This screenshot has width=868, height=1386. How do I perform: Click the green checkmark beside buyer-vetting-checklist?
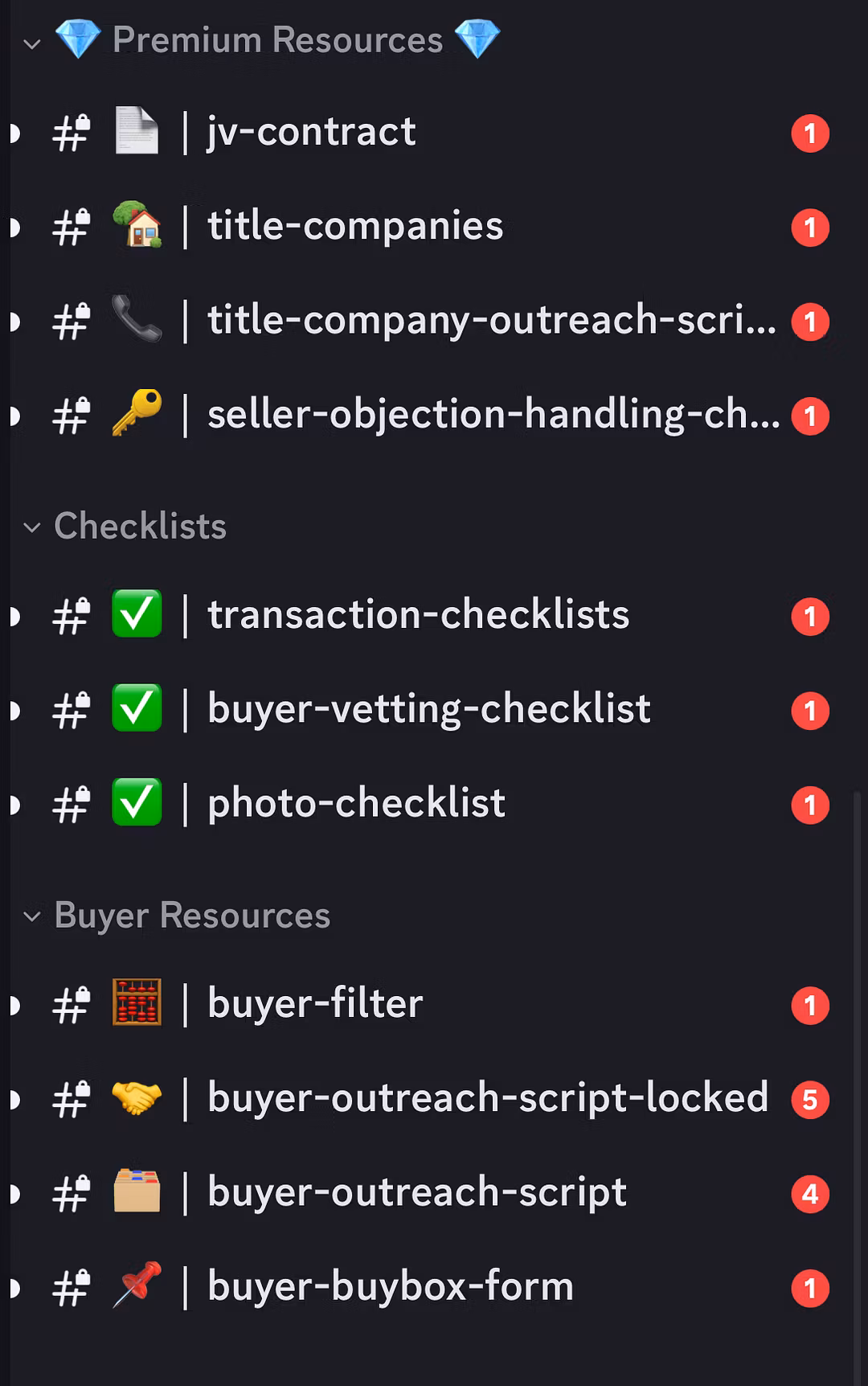point(137,708)
